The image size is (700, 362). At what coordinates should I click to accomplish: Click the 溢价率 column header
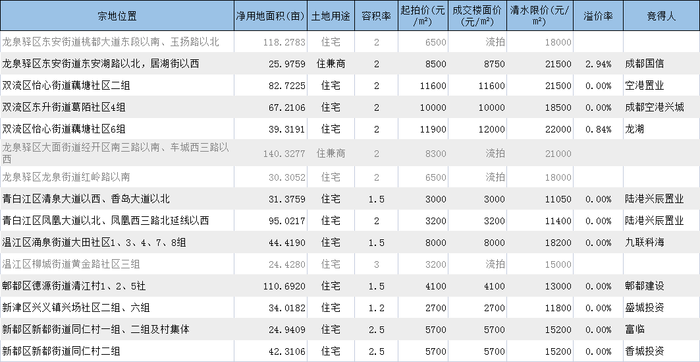coord(598,16)
